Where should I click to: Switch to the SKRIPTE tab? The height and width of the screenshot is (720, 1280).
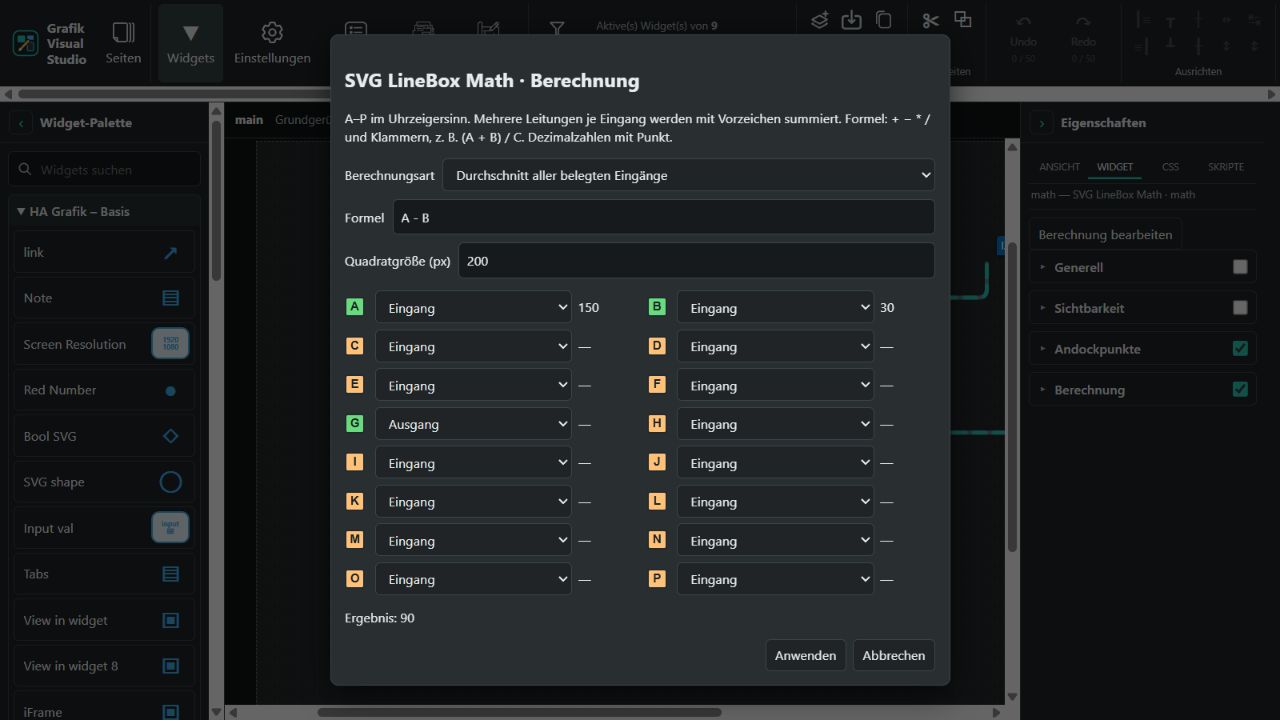click(1226, 167)
